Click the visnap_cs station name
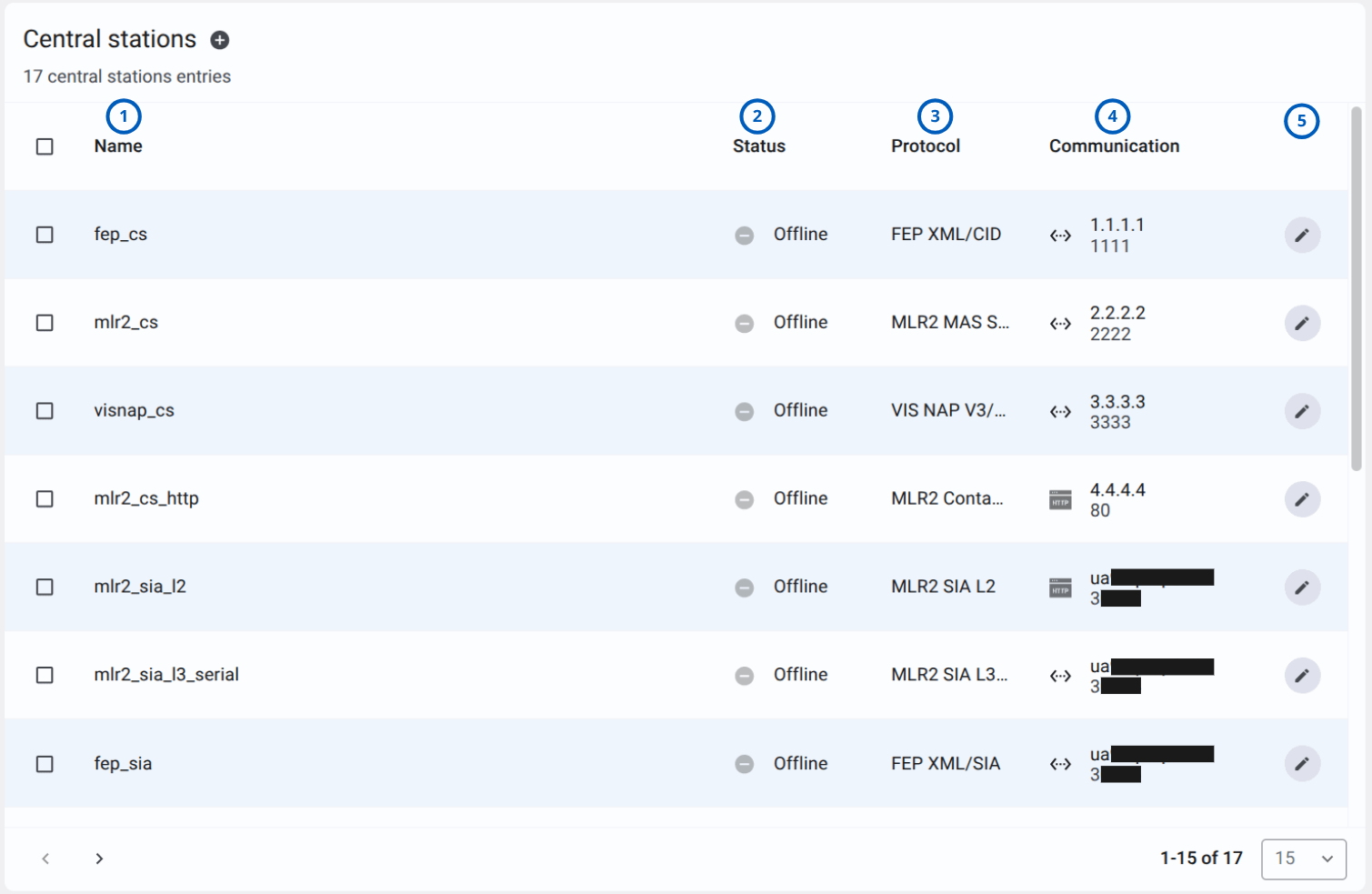This screenshot has width=1372, height=894. 135,411
